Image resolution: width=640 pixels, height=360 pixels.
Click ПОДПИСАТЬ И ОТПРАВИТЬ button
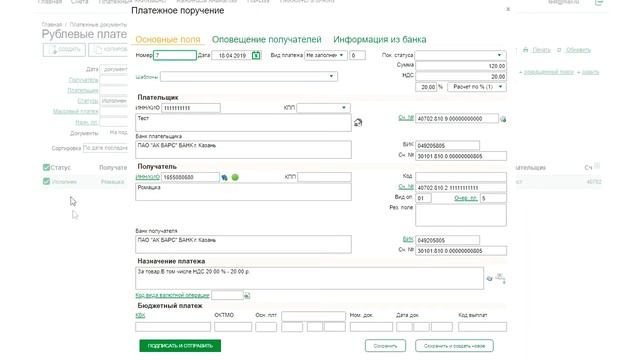pyautogui.click(x=180, y=346)
